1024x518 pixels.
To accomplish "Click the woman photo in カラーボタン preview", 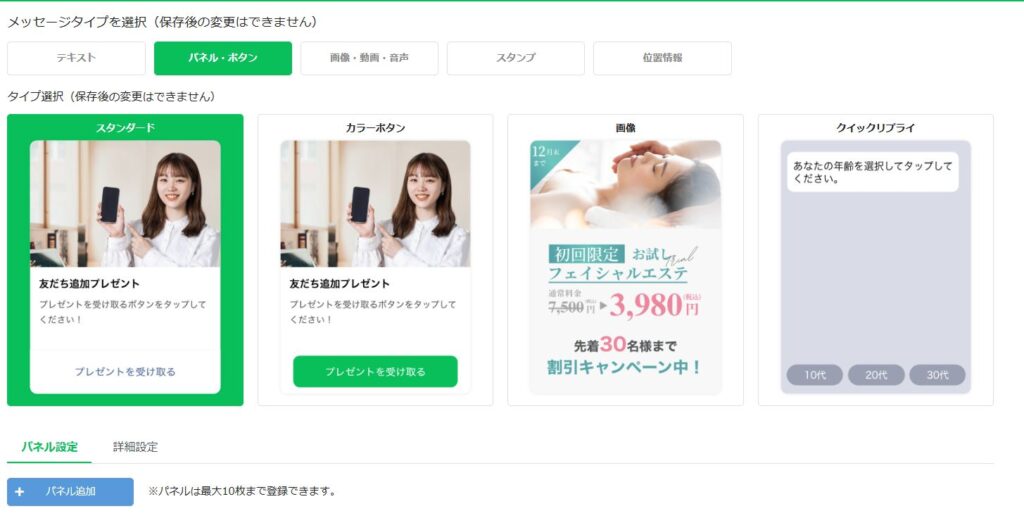I will (x=376, y=204).
